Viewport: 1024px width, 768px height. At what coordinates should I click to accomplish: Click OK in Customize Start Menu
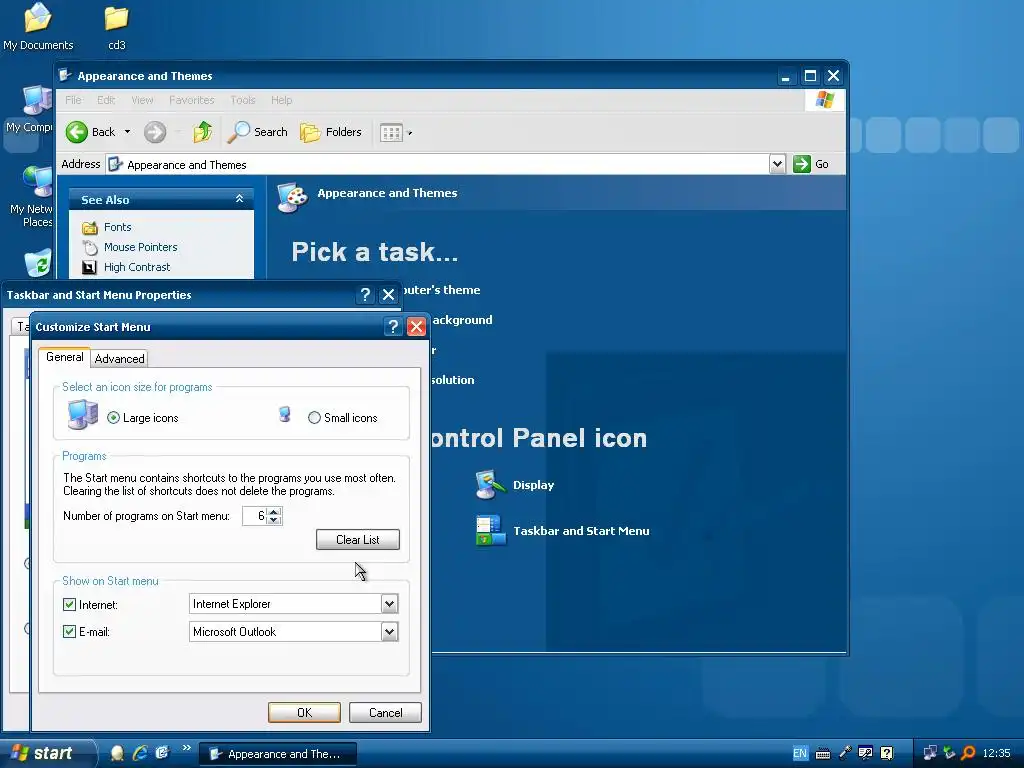point(304,712)
